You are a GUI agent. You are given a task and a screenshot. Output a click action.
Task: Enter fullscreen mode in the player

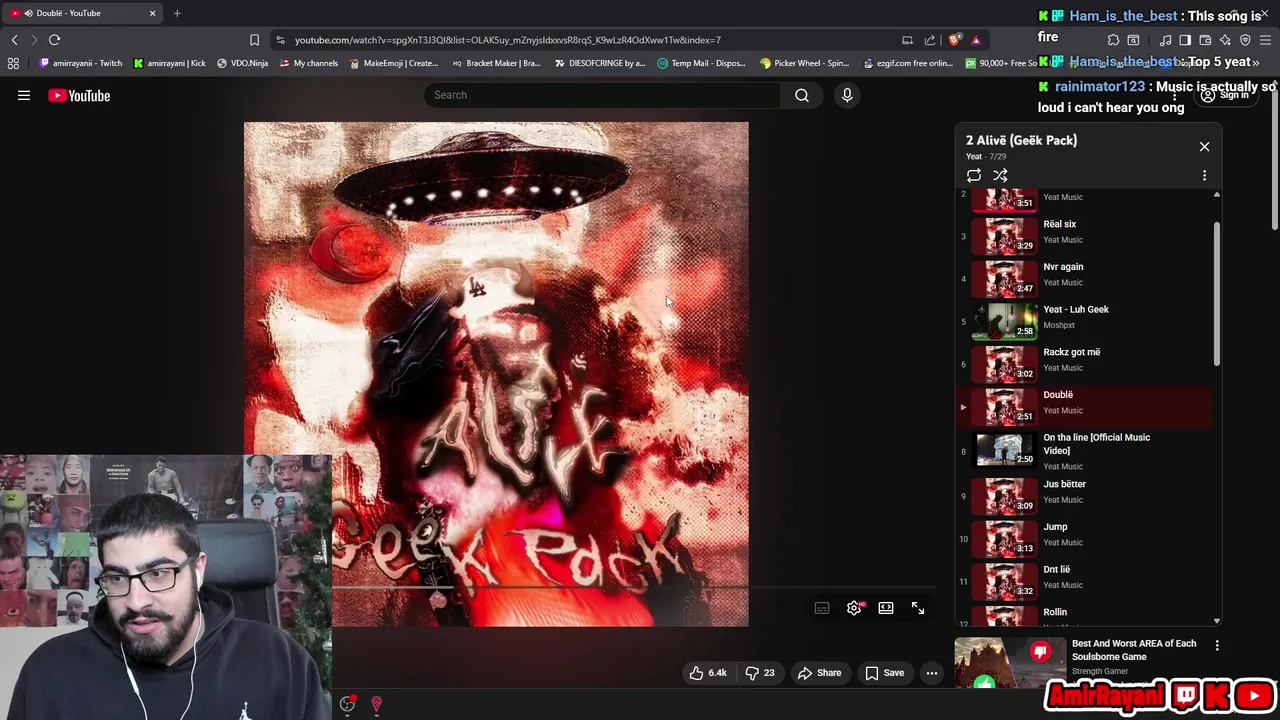(918, 608)
